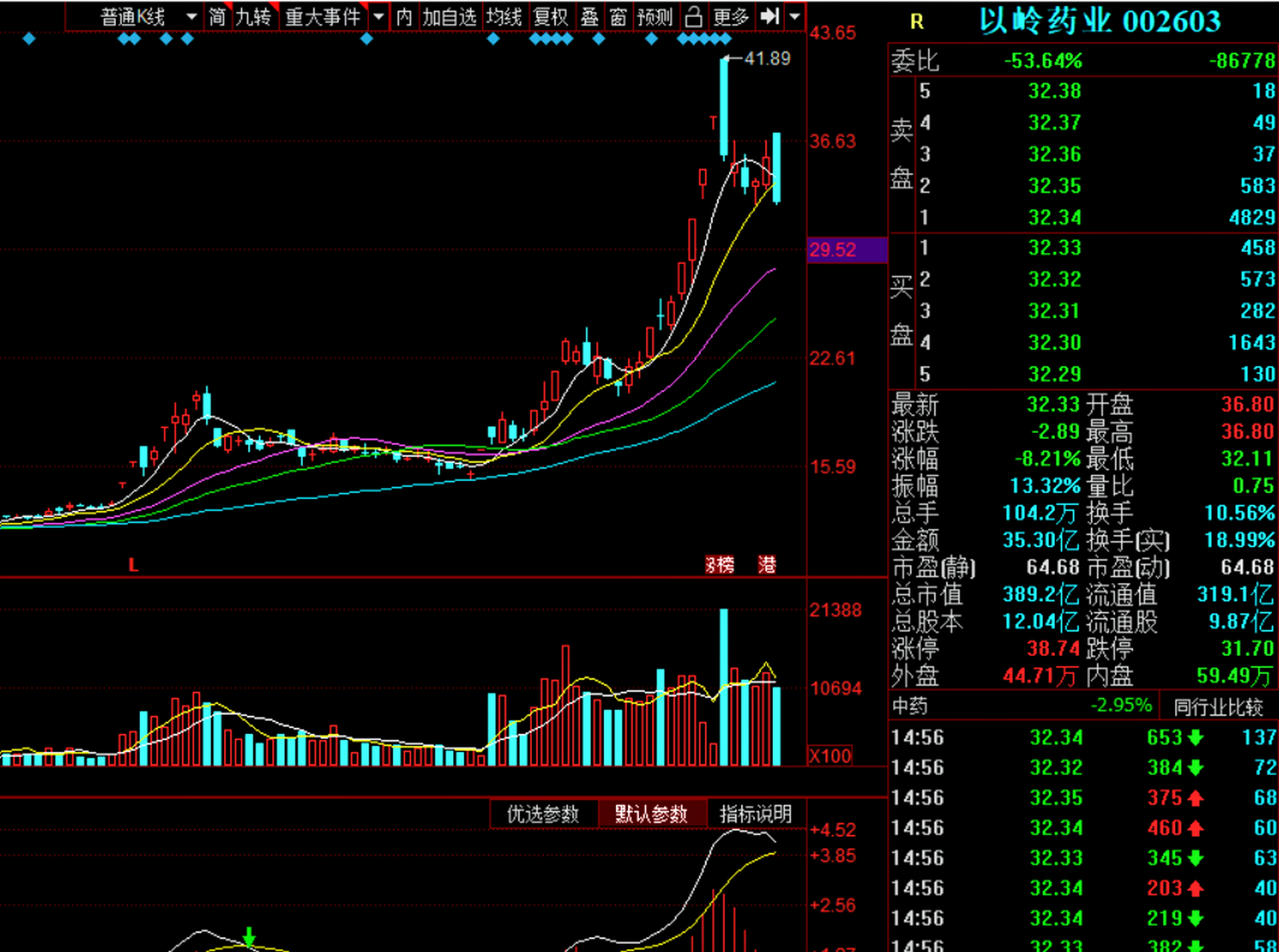The width and height of the screenshot is (1279, 952).
Task: Open the 更多 menu
Action: [x=731, y=16]
